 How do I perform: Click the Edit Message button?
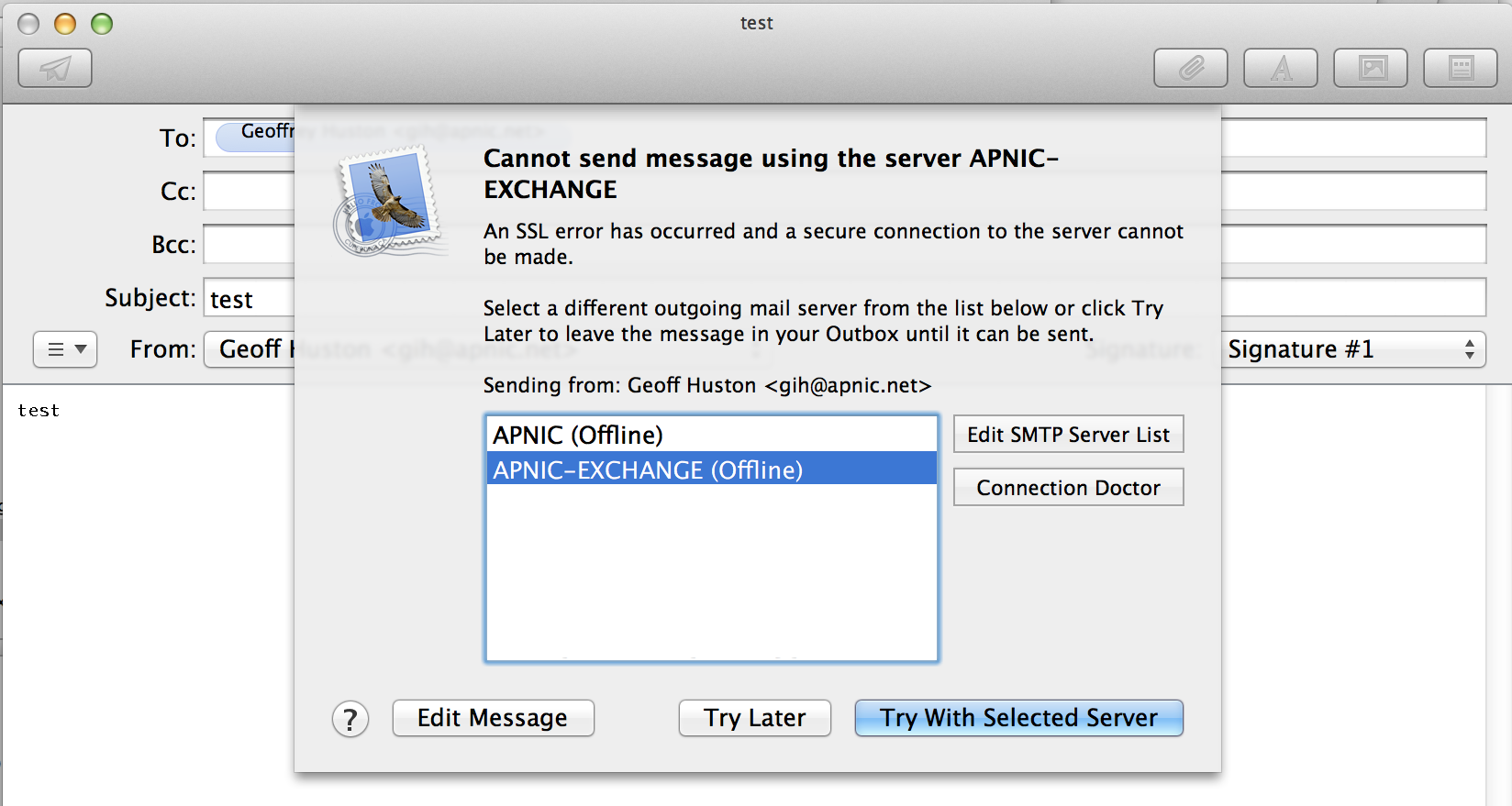[x=493, y=718]
